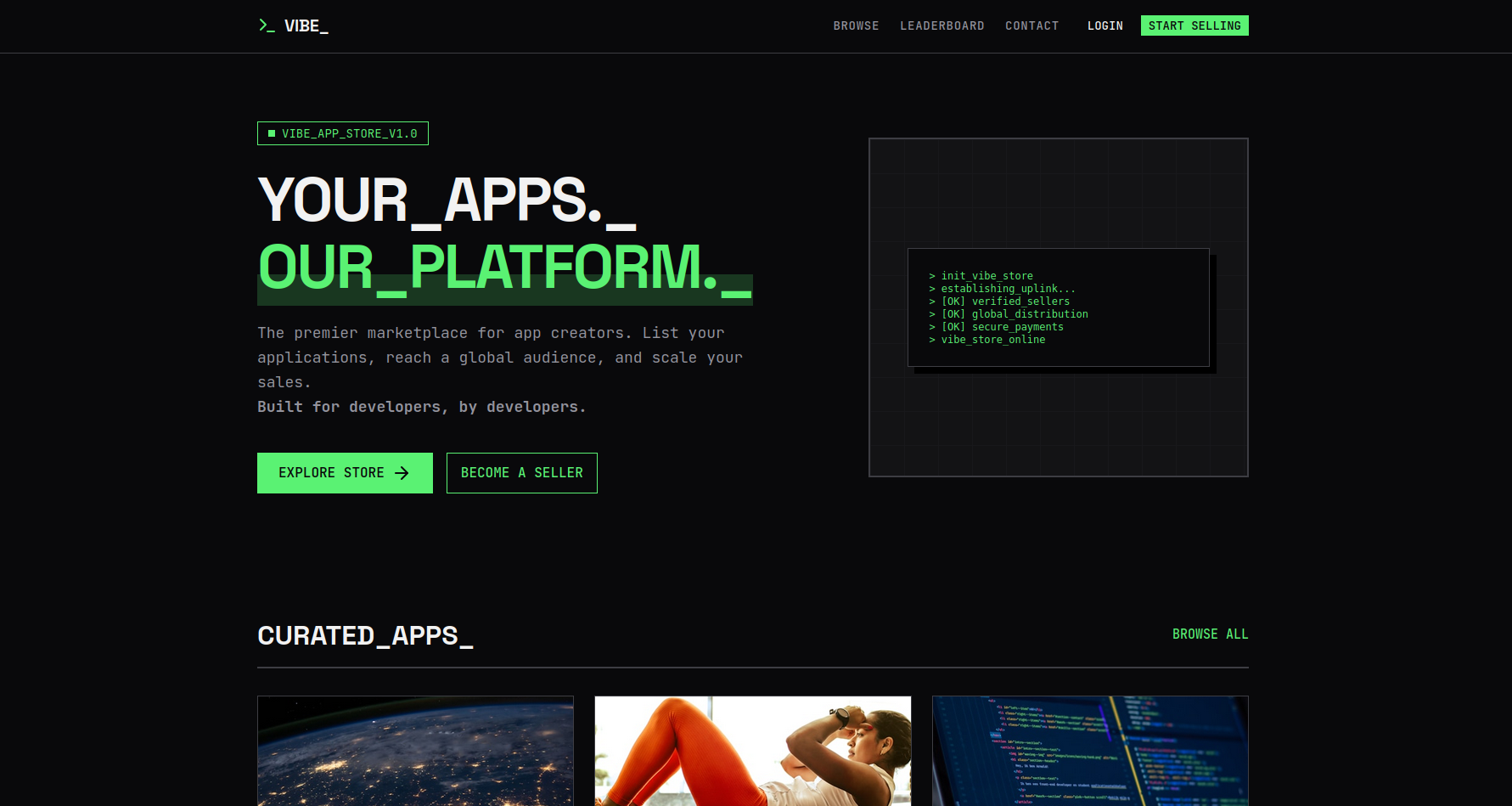The image size is (1512, 806).
Task: Click the terminal window showing init_vibe_store
Action: (1059, 307)
